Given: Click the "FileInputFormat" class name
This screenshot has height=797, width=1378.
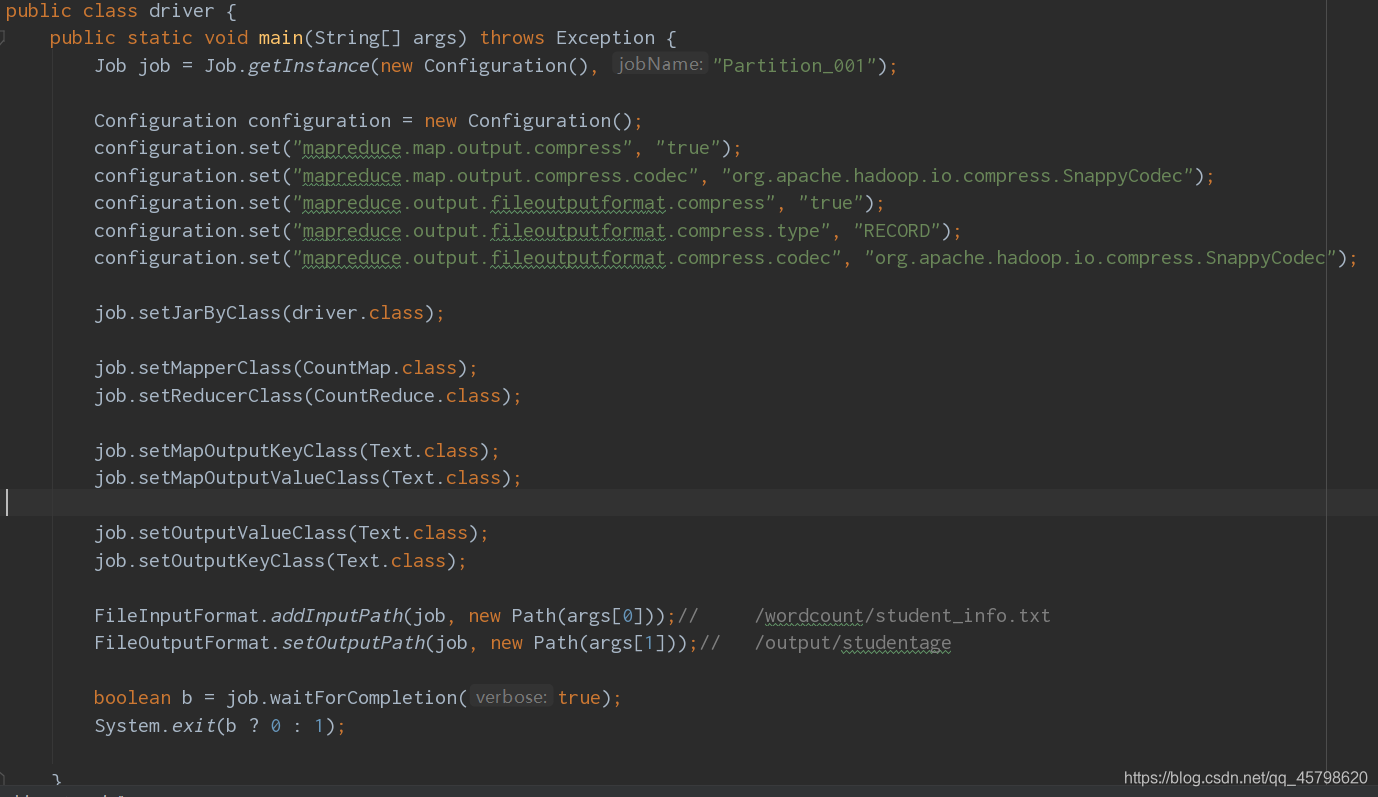Looking at the screenshot, I should [177, 616].
